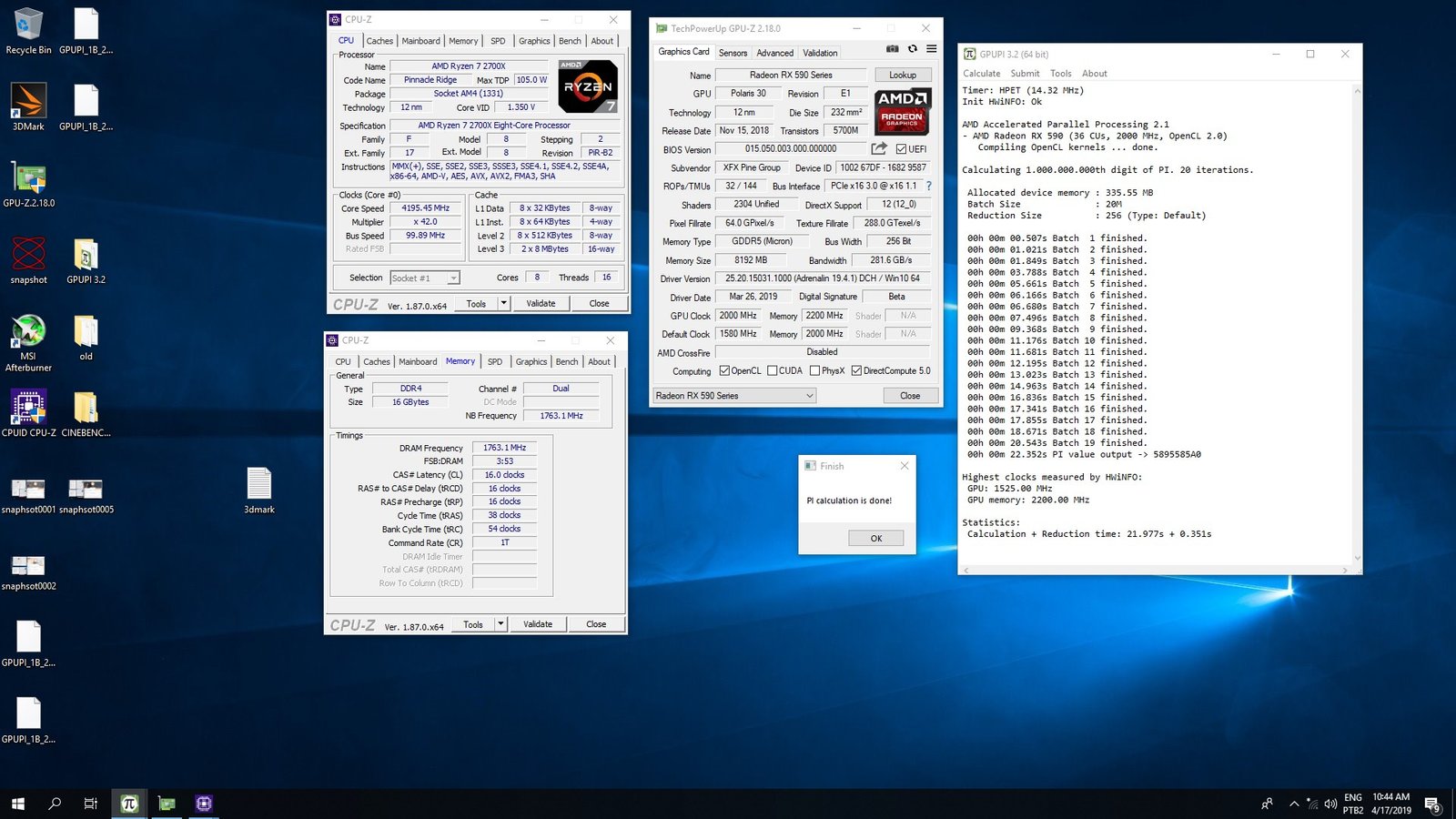Click the BIOS version share/export icon
The width and height of the screenshot is (1456, 819).
tap(878, 148)
